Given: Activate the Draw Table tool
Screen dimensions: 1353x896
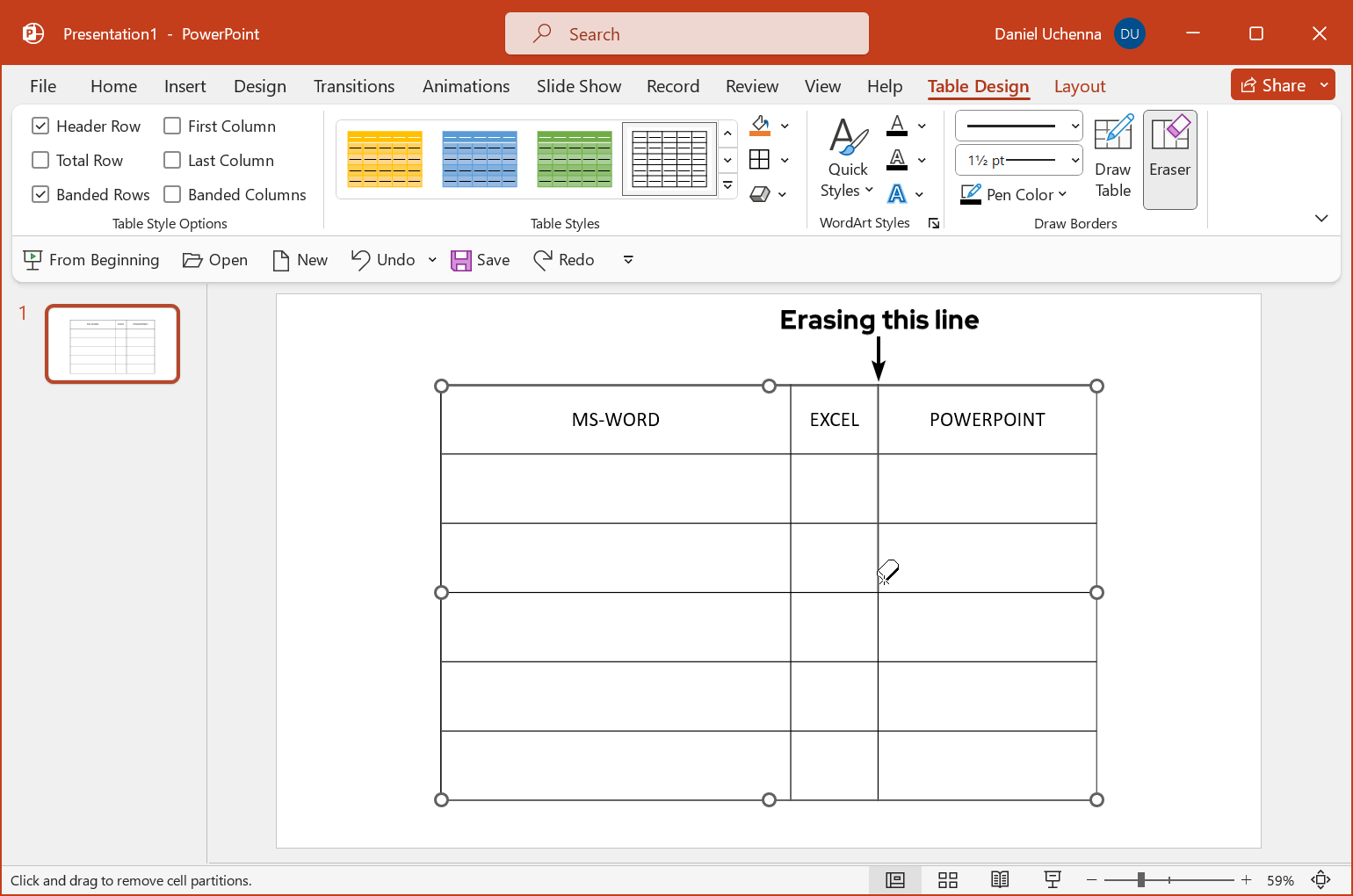Looking at the screenshot, I should pyautogui.click(x=1112, y=159).
